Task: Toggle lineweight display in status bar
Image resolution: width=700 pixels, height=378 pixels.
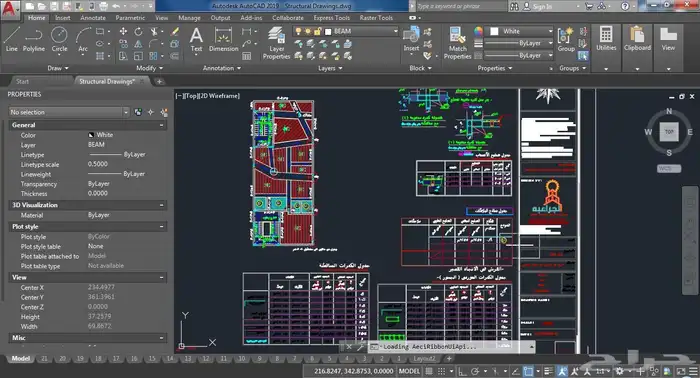Action: point(549,371)
